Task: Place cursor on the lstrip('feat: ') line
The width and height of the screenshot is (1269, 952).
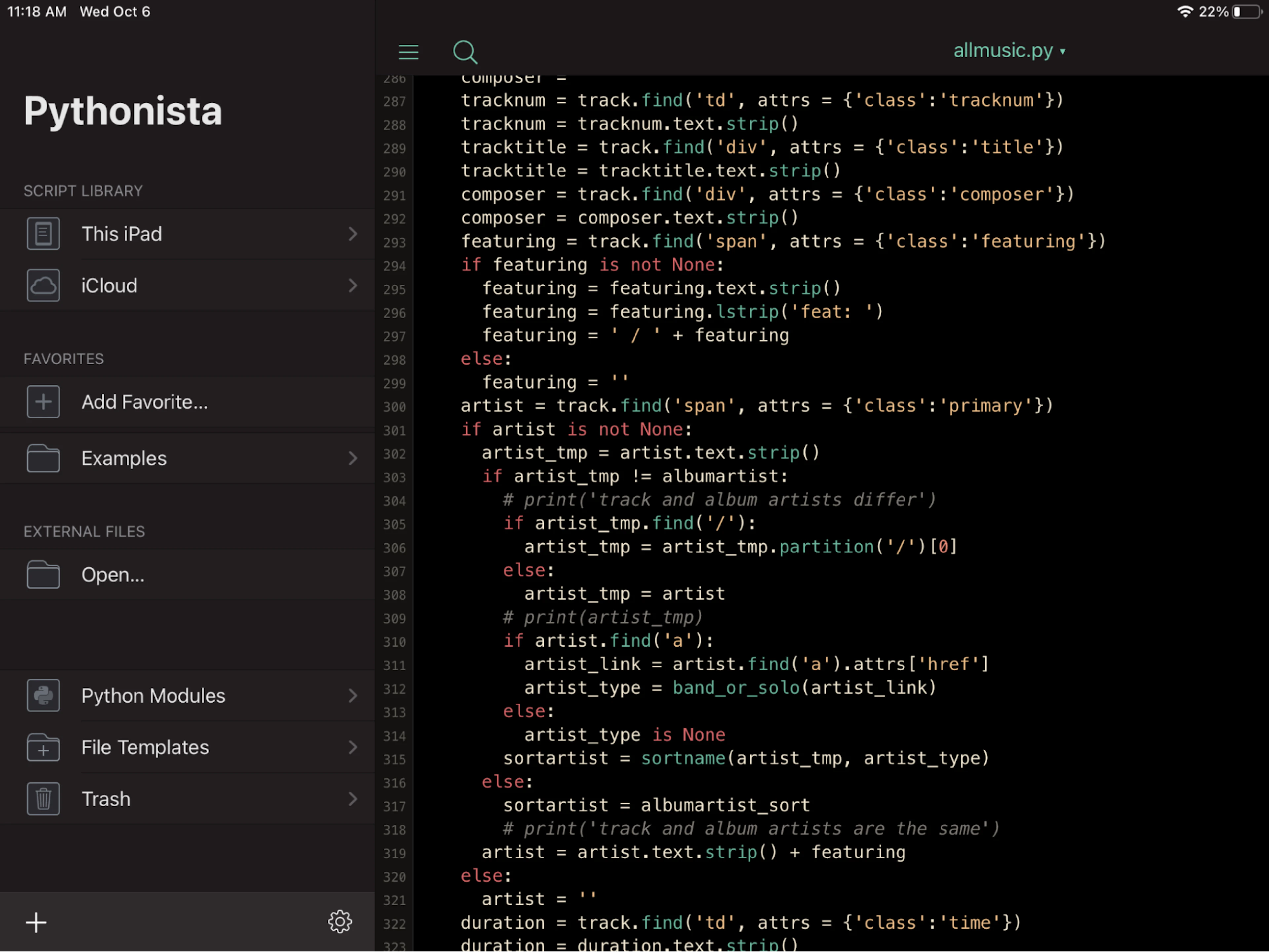Action: click(683, 312)
